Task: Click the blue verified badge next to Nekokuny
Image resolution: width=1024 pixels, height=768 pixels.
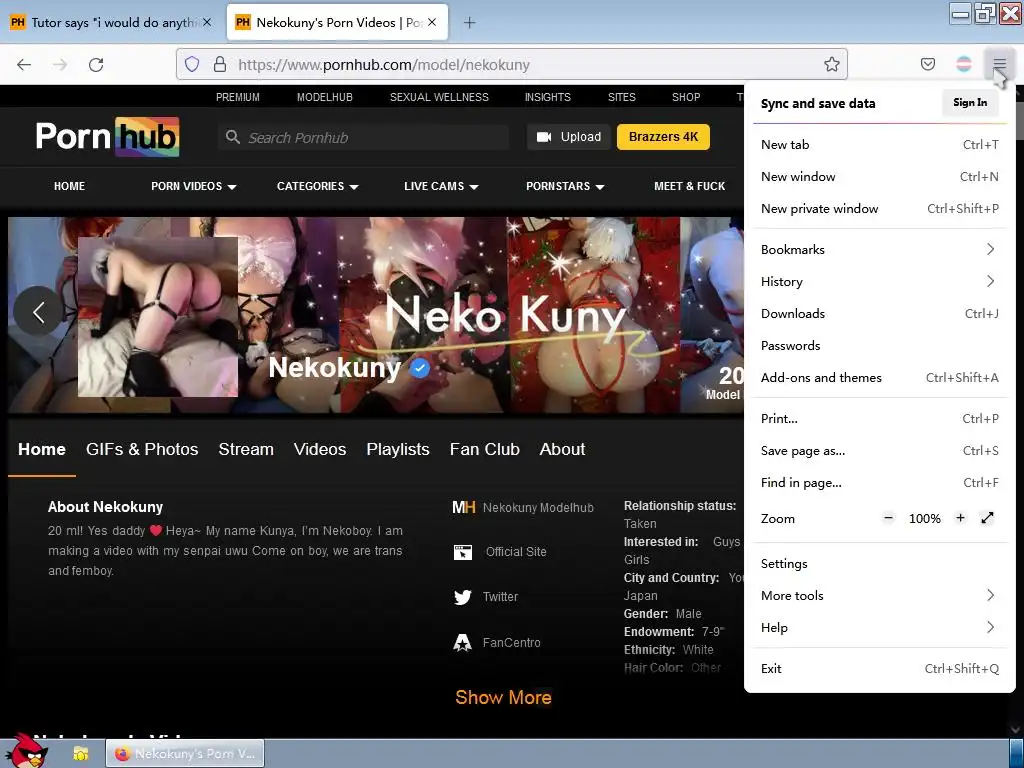Action: pyautogui.click(x=419, y=368)
